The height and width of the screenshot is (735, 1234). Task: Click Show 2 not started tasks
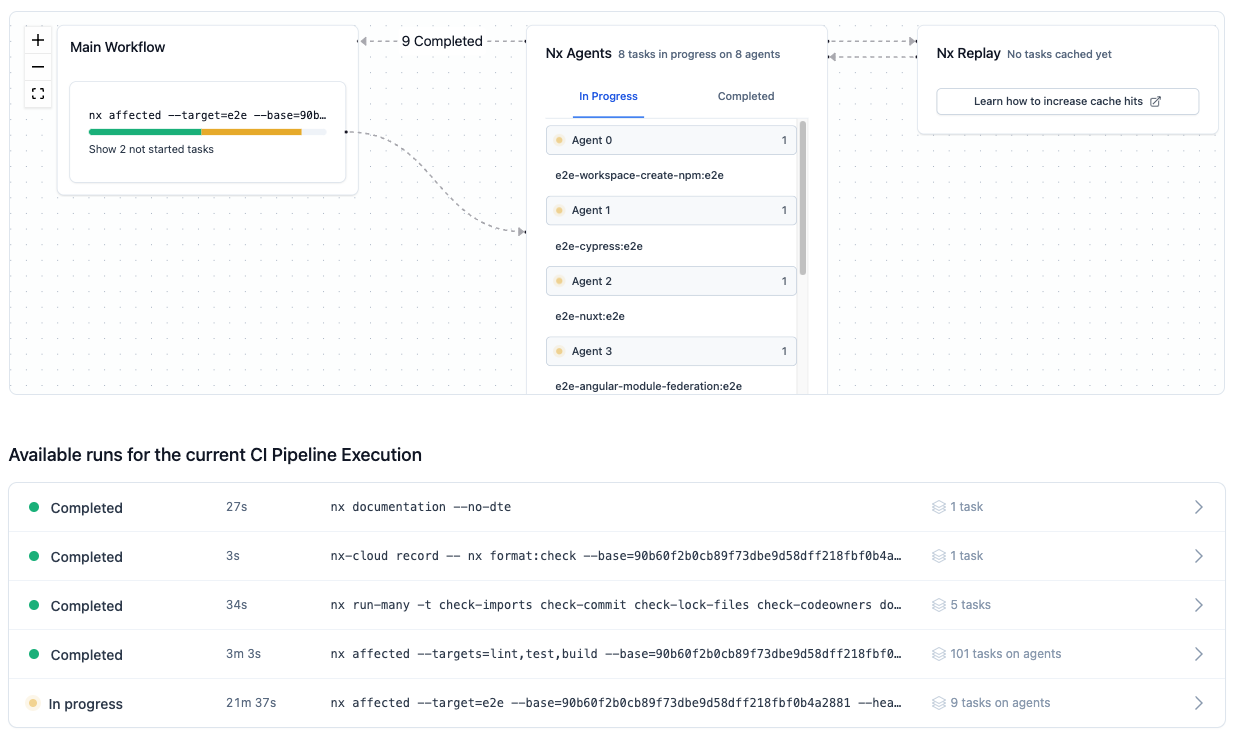151,149
